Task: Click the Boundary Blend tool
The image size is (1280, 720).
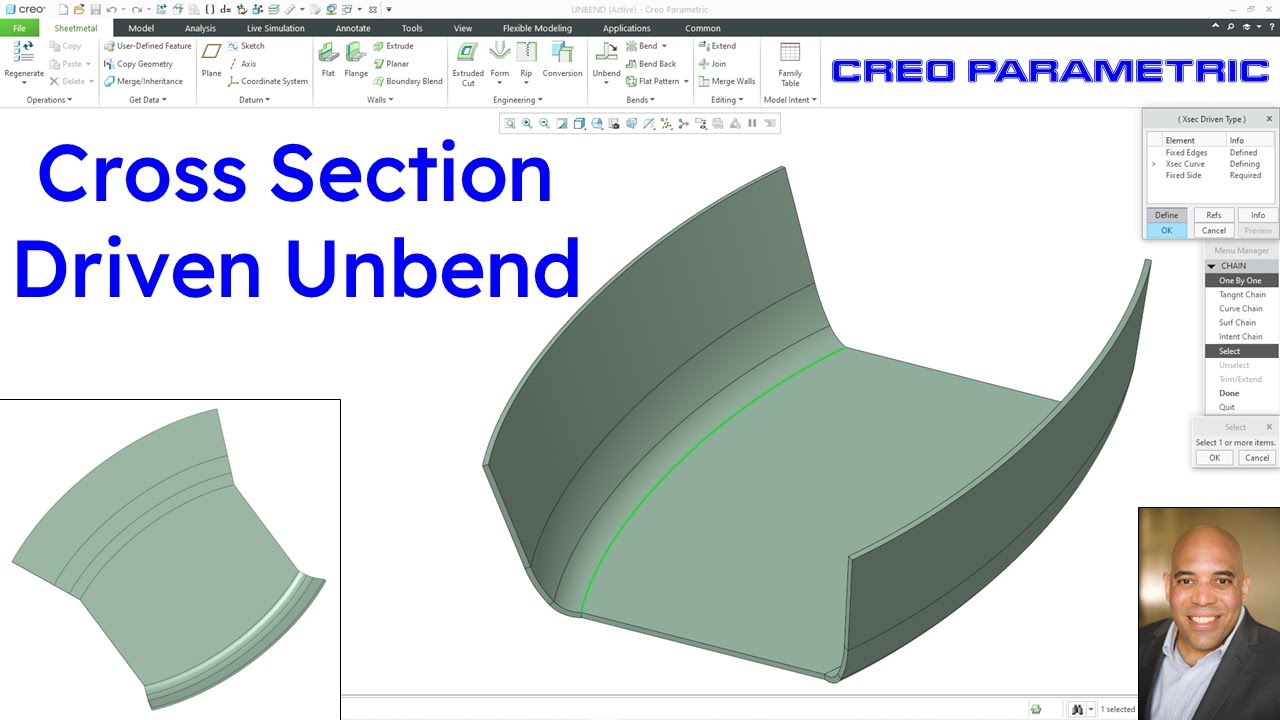Action: 408,82
